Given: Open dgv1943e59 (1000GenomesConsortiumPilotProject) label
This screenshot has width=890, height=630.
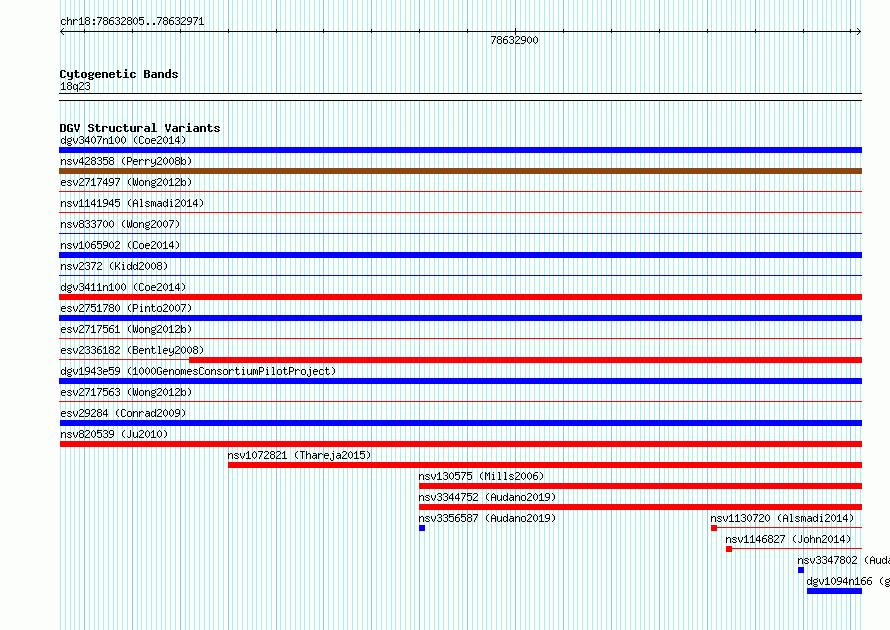Looking at the screenshot, I should coord(198,371).
